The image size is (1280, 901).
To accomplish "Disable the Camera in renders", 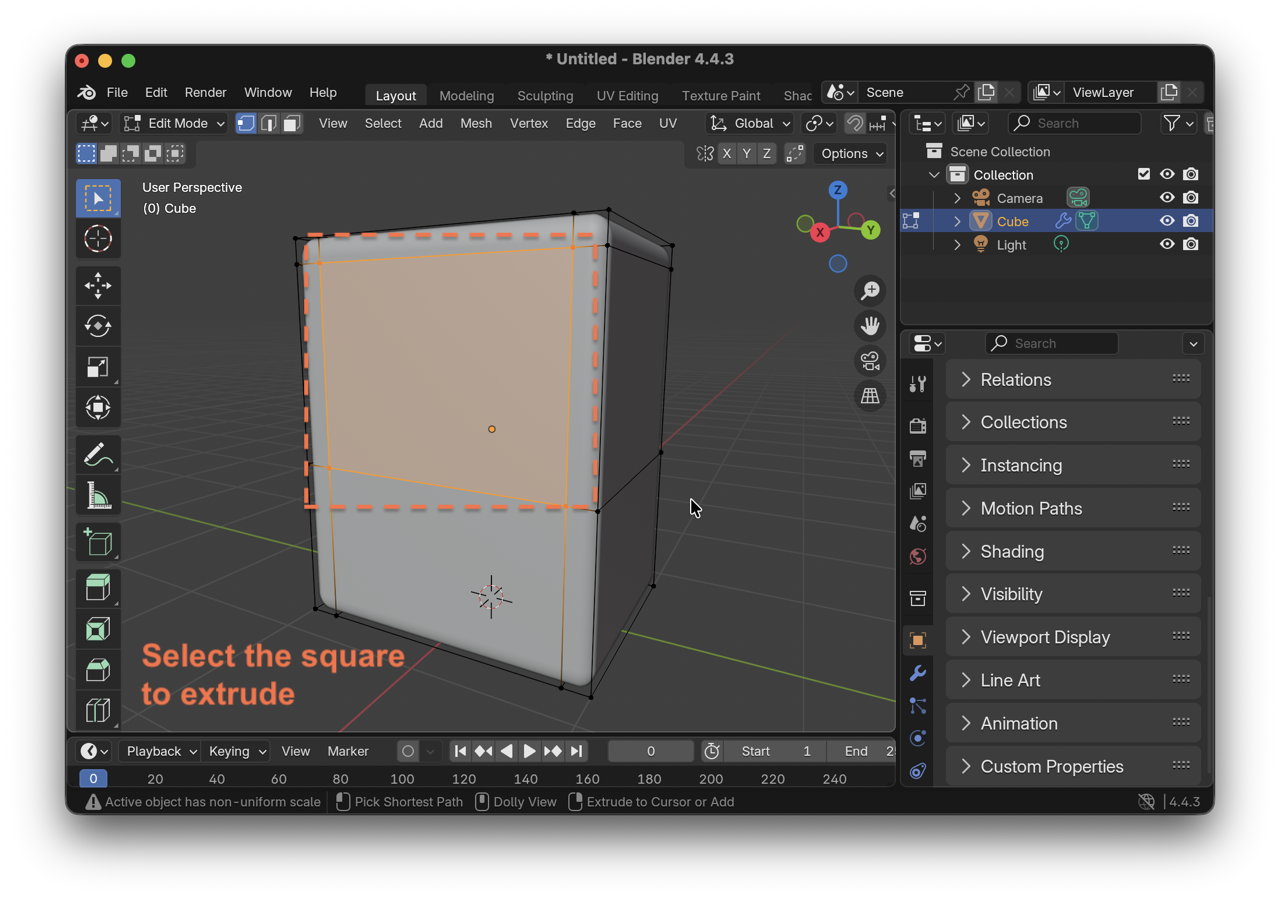I will pyautogui.click(x=1190, y=197).
